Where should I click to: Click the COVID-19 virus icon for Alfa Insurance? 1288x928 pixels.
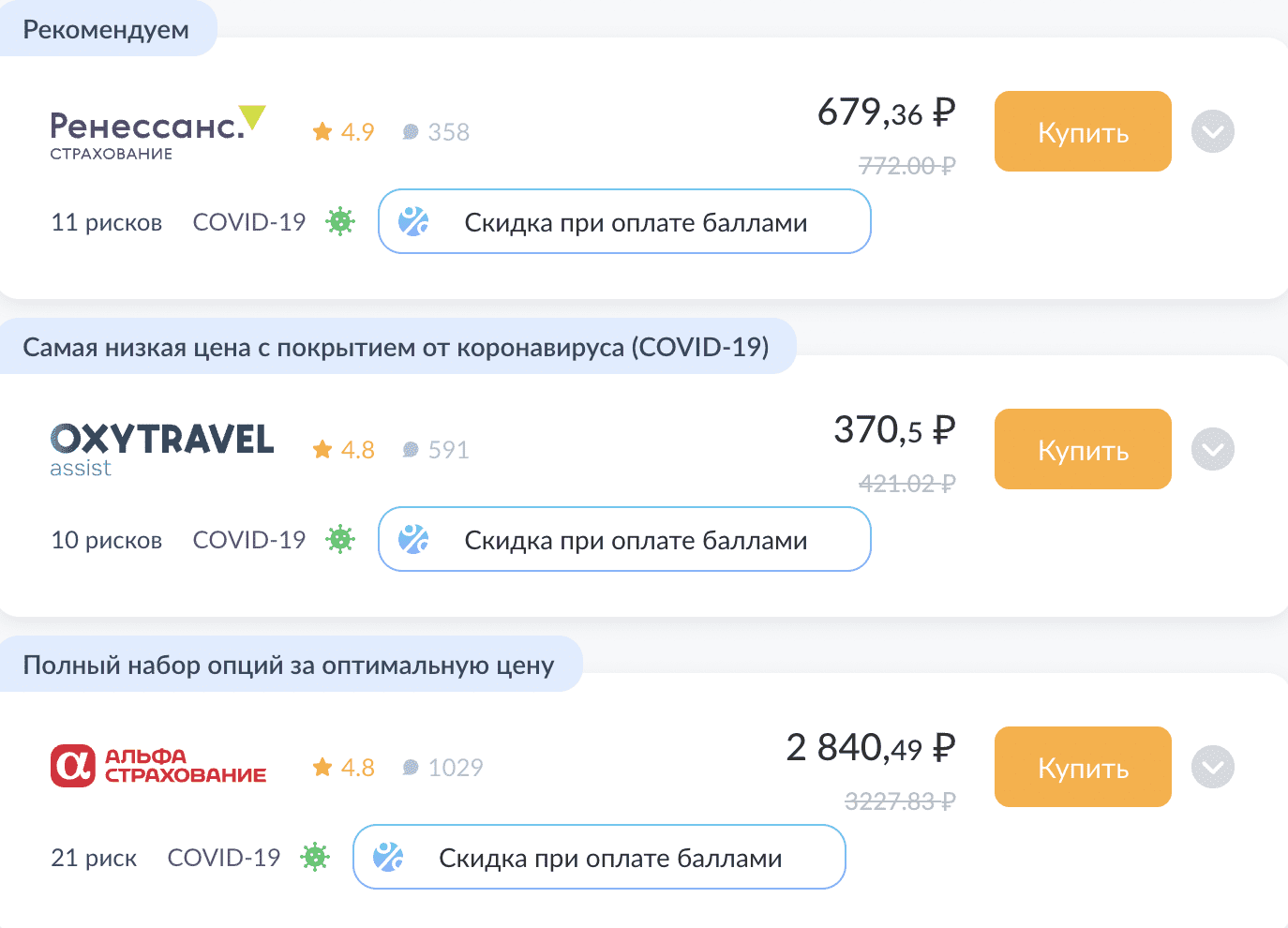pyautogui.click(x=315, y=857)
